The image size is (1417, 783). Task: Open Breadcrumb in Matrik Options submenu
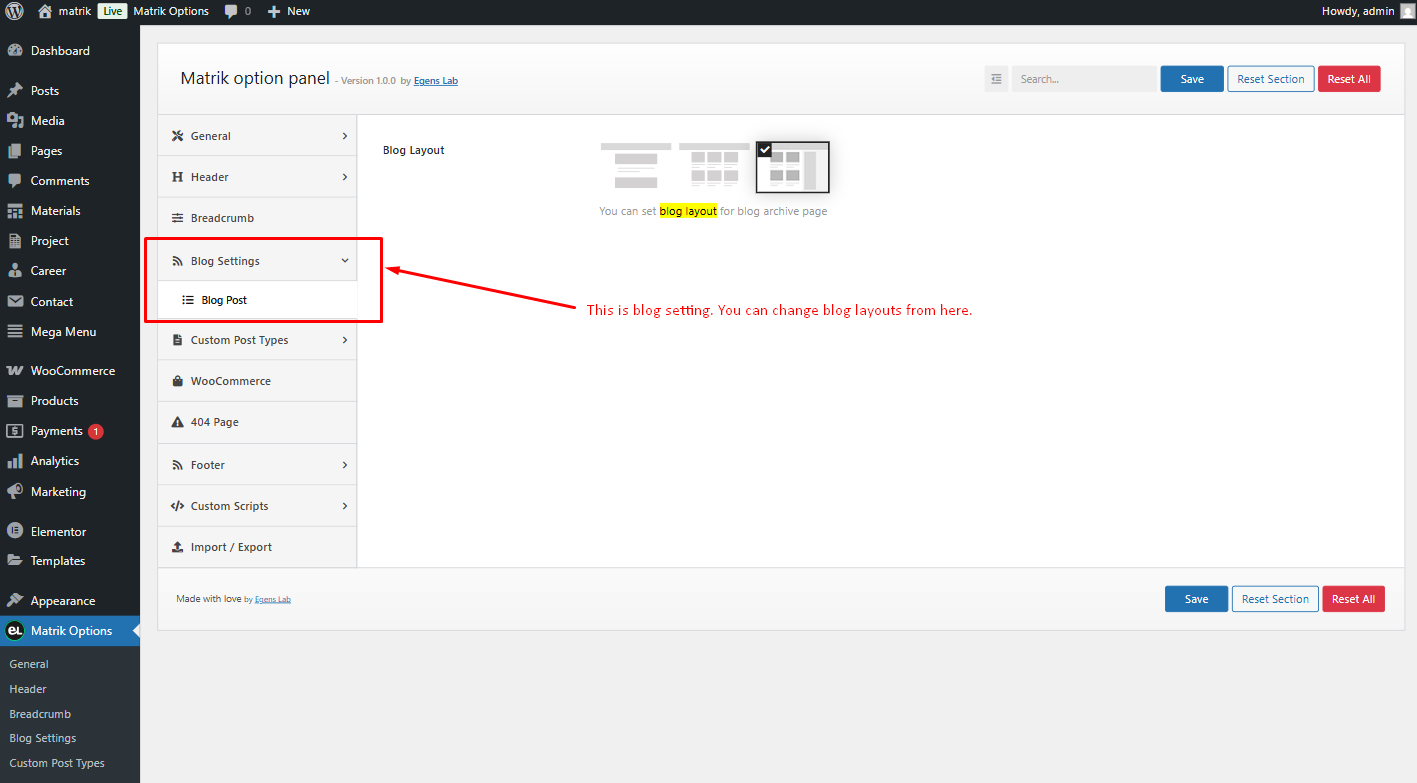(x=40, y=714)
